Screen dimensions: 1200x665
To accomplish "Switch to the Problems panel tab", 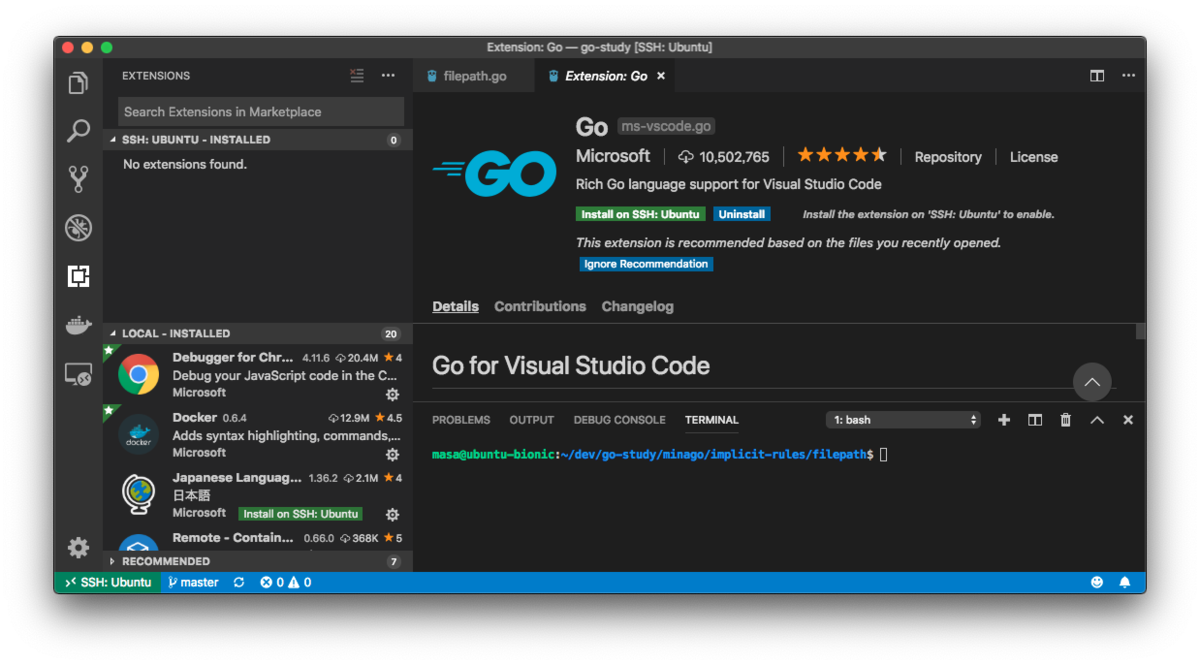I will (x=461, y=420).
